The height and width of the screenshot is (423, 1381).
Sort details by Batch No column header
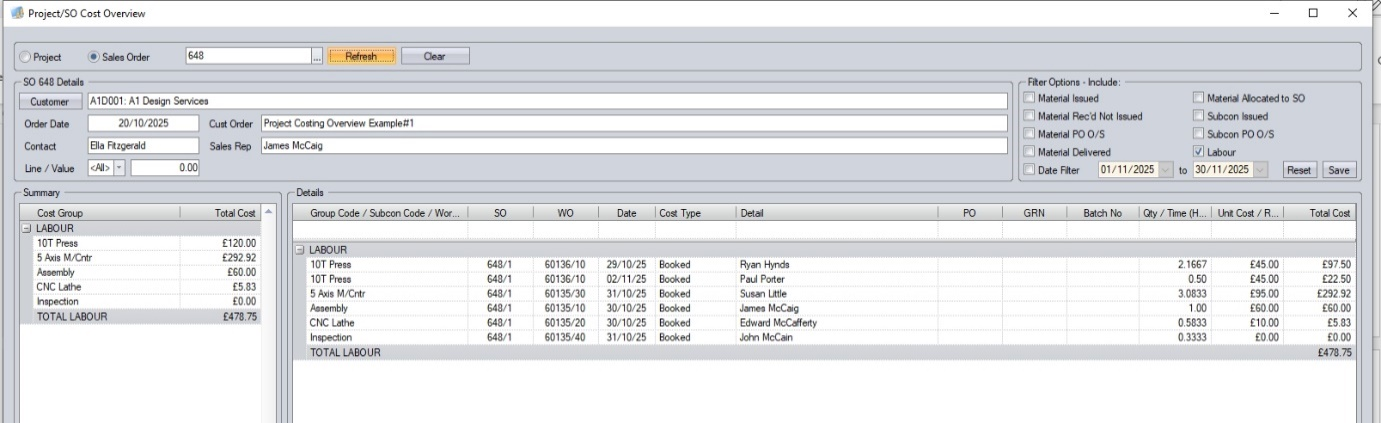pos(1102,213)
